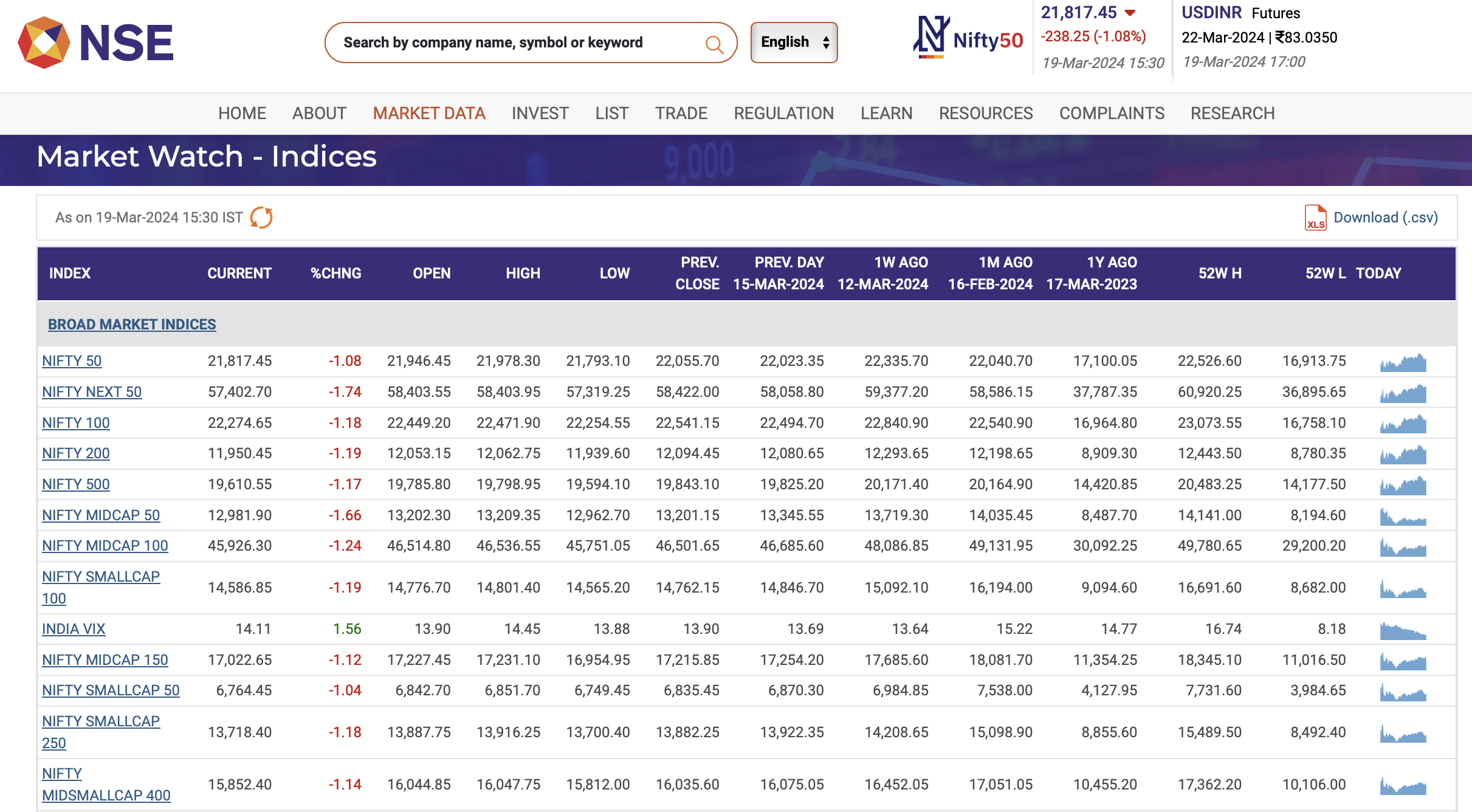Open the NIFTY SMALLCAP 50 today sparkline
Image resolution: width=1472 pixels, height=812 pixels.
[1403, 691]
